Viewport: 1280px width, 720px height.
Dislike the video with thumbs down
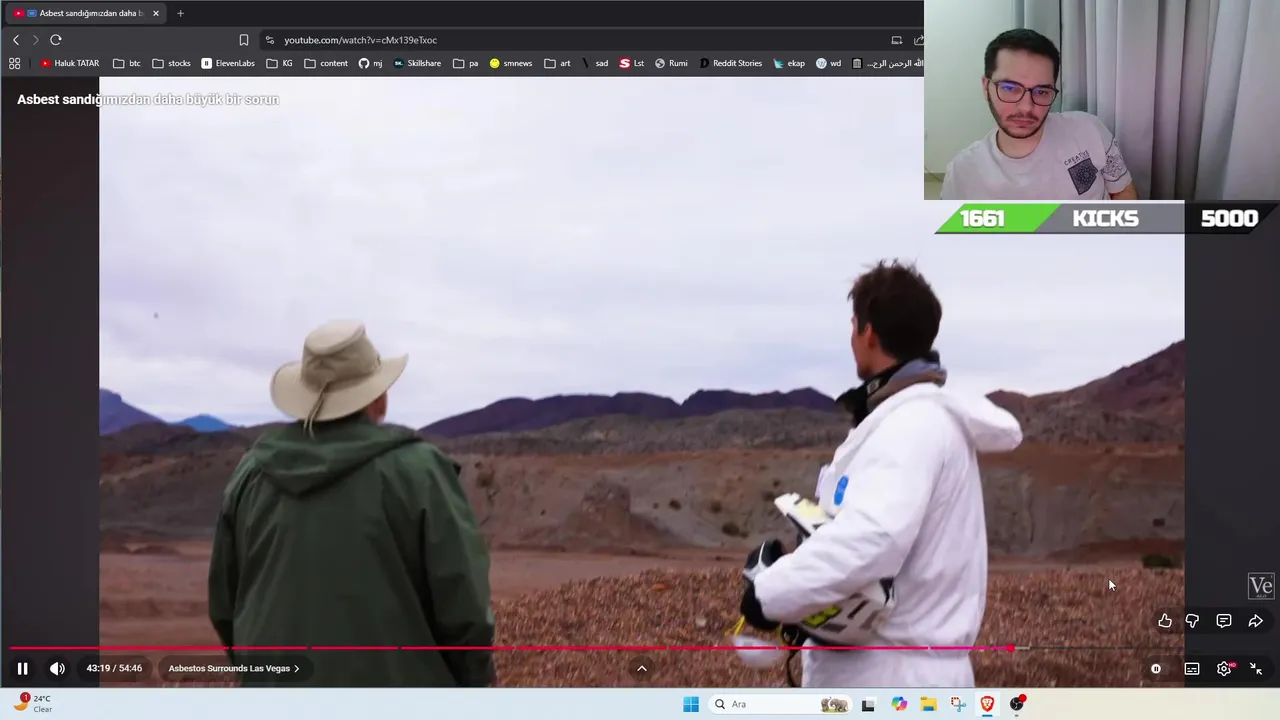tap(1192, 621)
